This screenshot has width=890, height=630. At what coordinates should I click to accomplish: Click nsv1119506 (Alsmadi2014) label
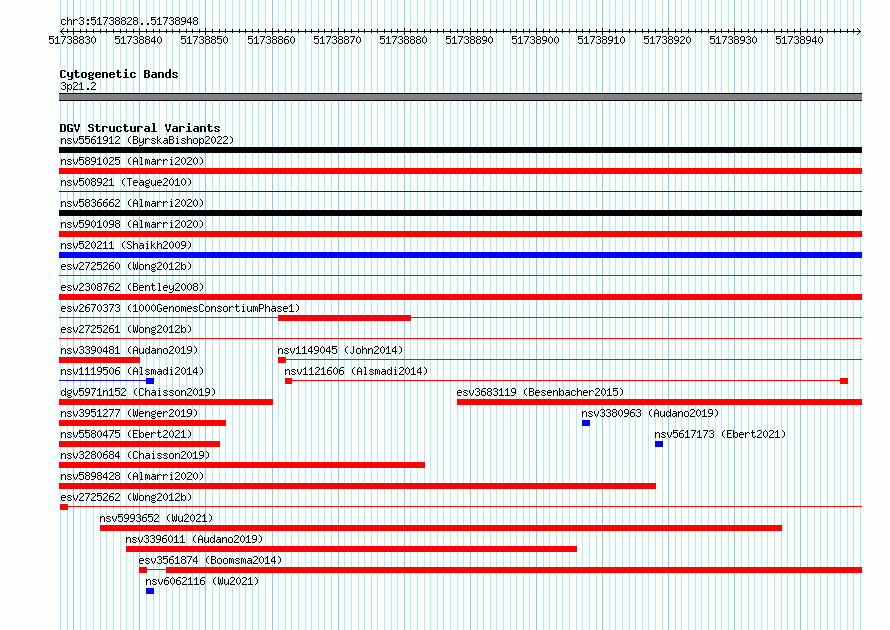click(132, 371)
